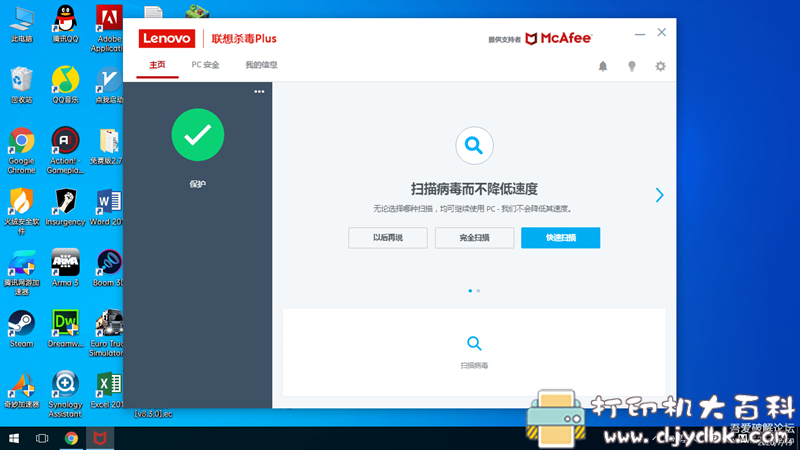Select the Adobe Application desktop icon

(x=108, y=29)
